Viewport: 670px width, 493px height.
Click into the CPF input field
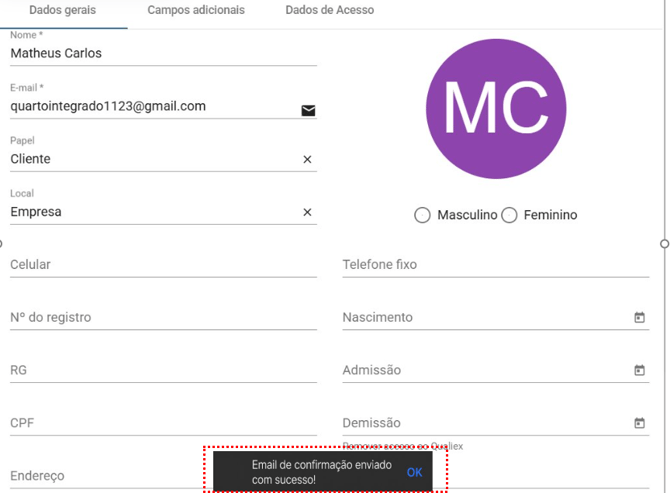point(160,423)
